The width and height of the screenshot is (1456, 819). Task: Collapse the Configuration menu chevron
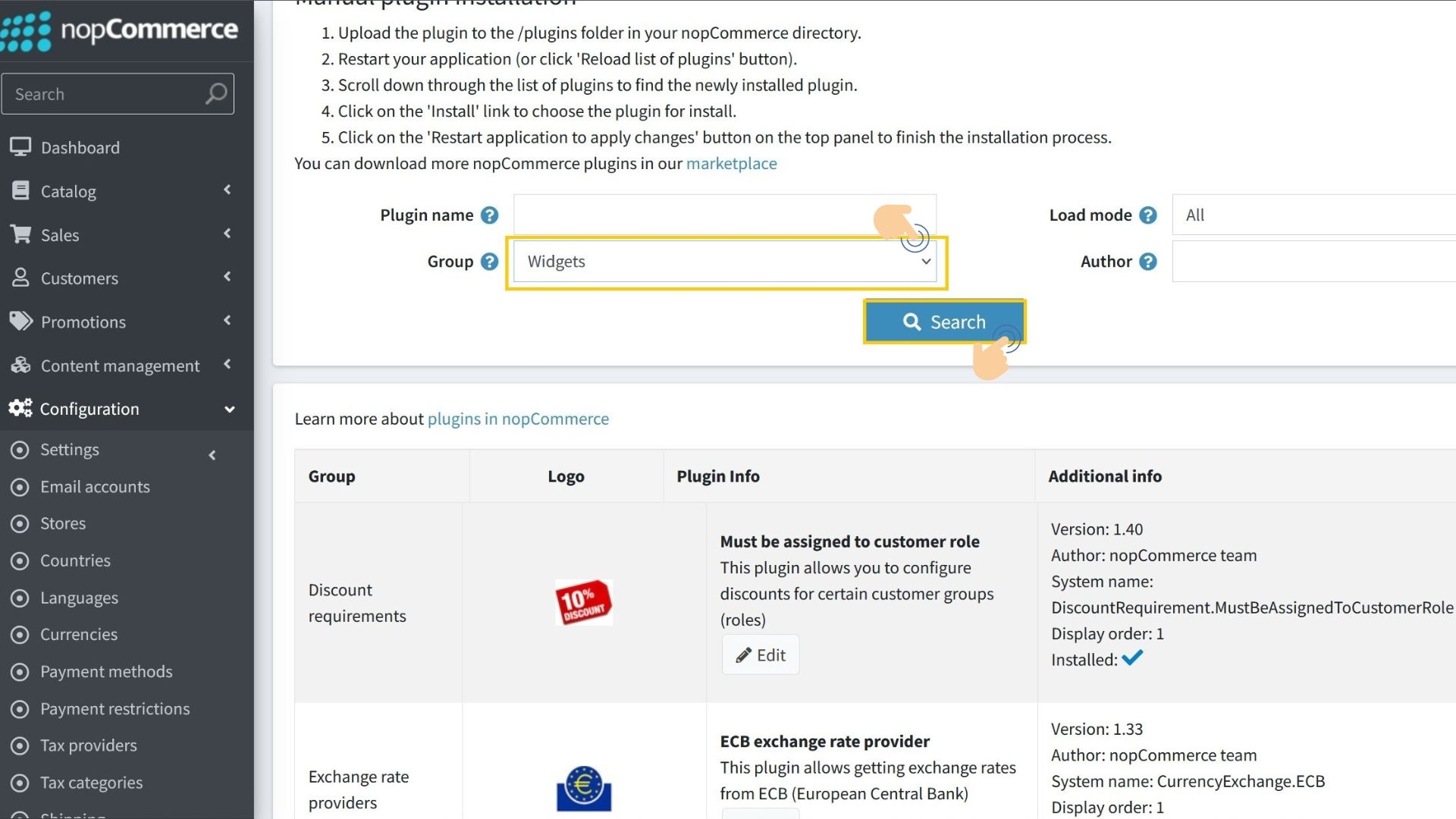[x=229, y=409]
